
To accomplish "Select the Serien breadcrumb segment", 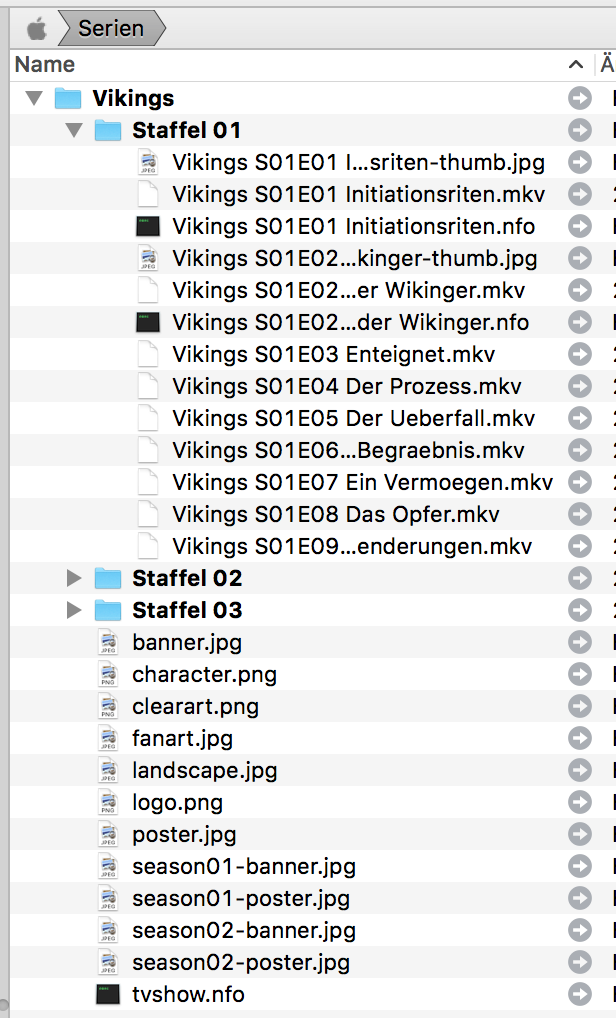I will click(x=111, y=29).
